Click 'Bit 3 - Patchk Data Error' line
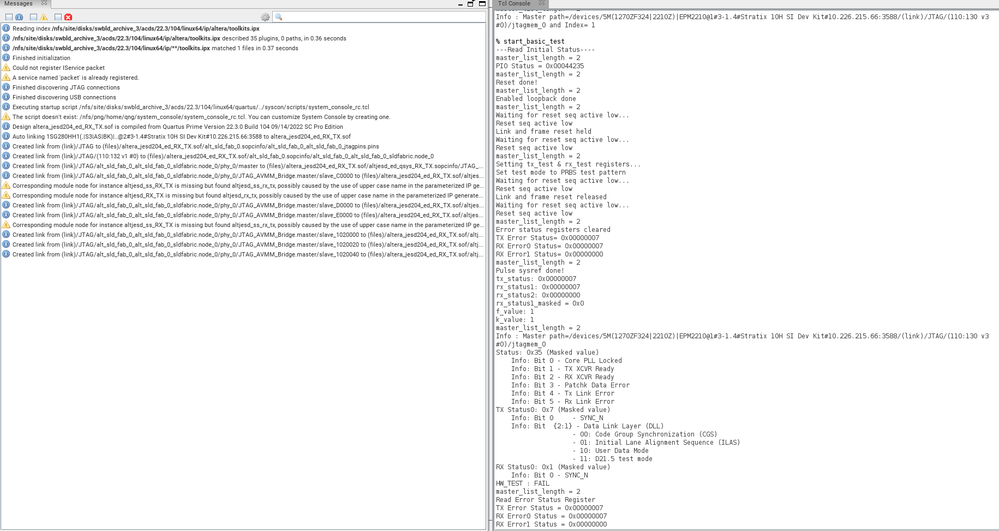The image size is (999, 531). point(570,385)
